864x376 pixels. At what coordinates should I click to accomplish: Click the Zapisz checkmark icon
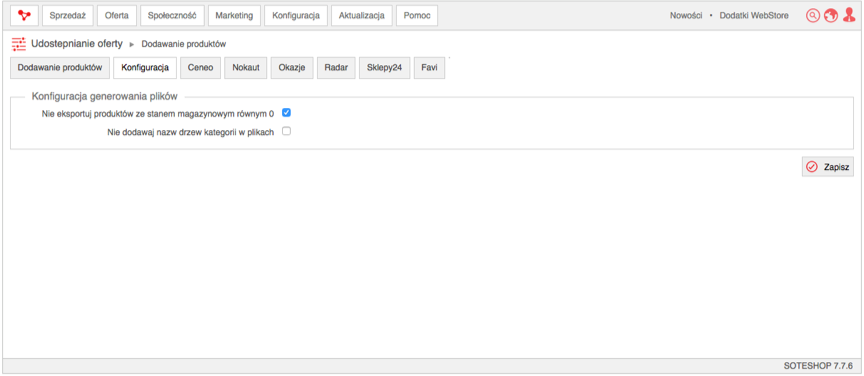click(812, 166)
